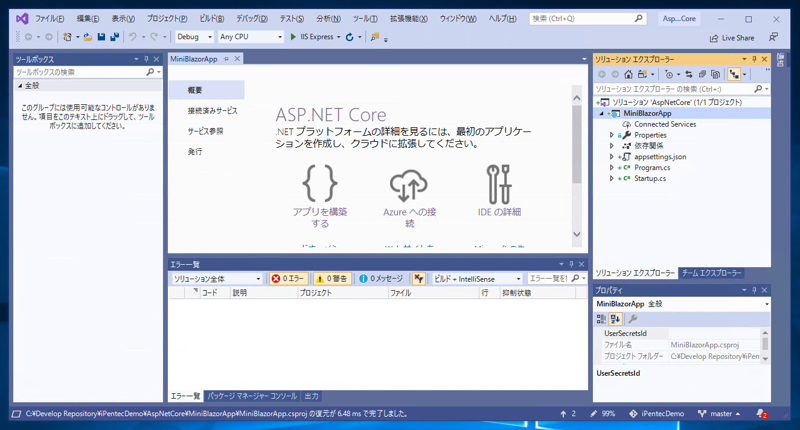Click the Redo arrow icon

point(154,37)
